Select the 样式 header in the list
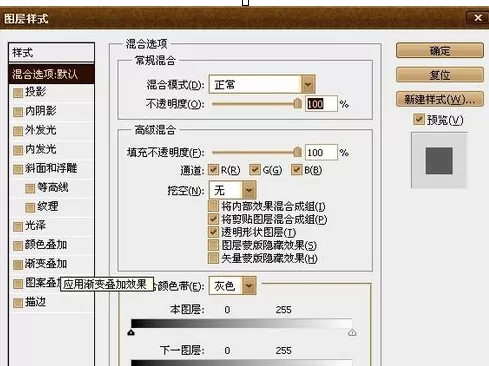This screenshot has width=489, height=366. click(51, 52)
